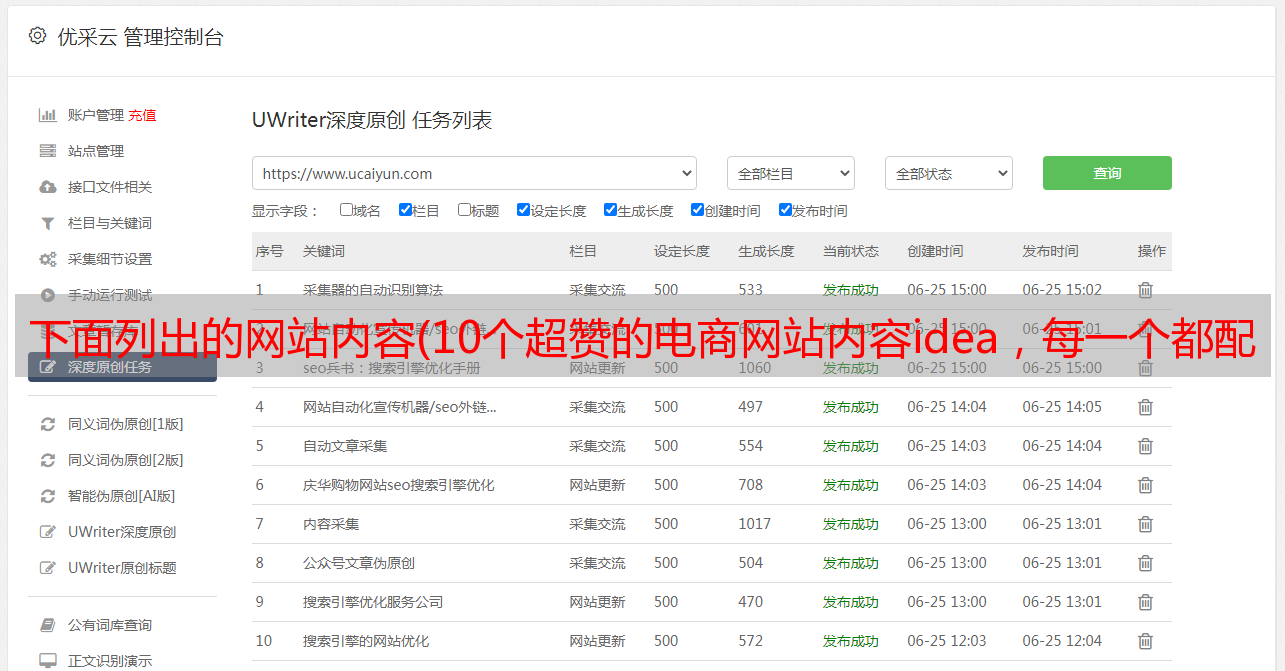Open 接口文件相关 cloud upload icon
1285x671 pixels.
click(47, 187)
